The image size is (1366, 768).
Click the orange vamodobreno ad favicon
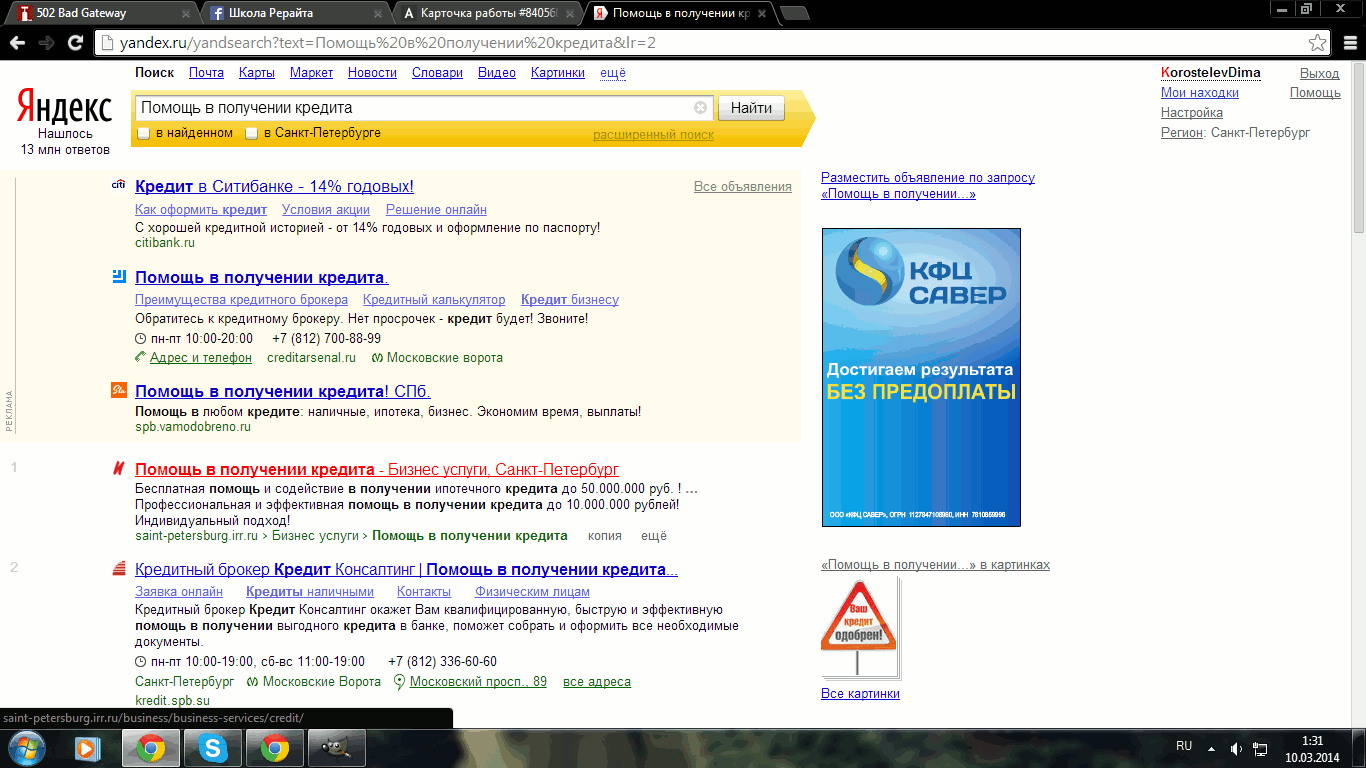pyautogui.click(x=118, y=390)
